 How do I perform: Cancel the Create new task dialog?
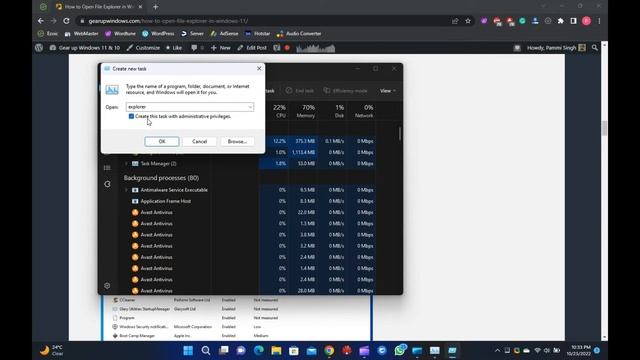(x=199, y=141)
